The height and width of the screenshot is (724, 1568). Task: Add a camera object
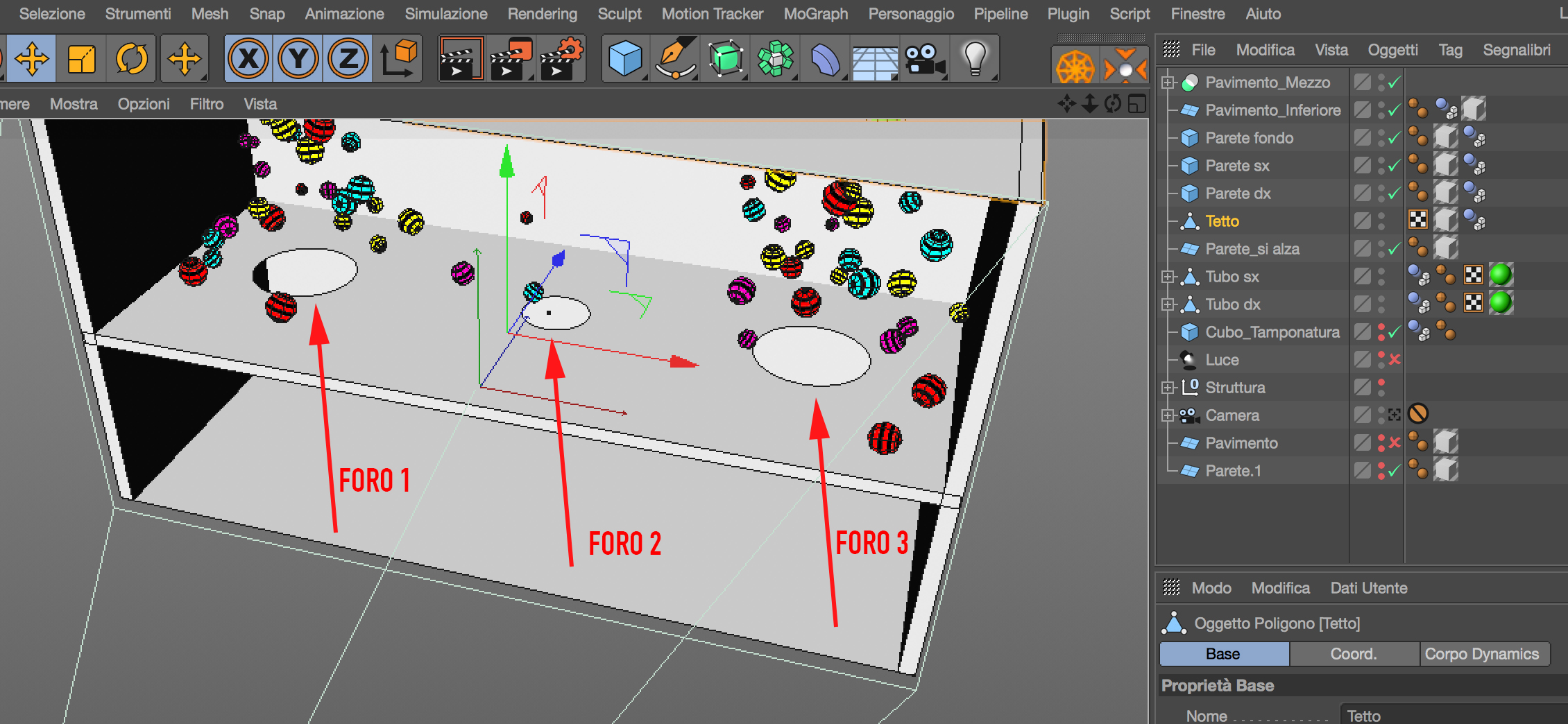pos(926,58)
